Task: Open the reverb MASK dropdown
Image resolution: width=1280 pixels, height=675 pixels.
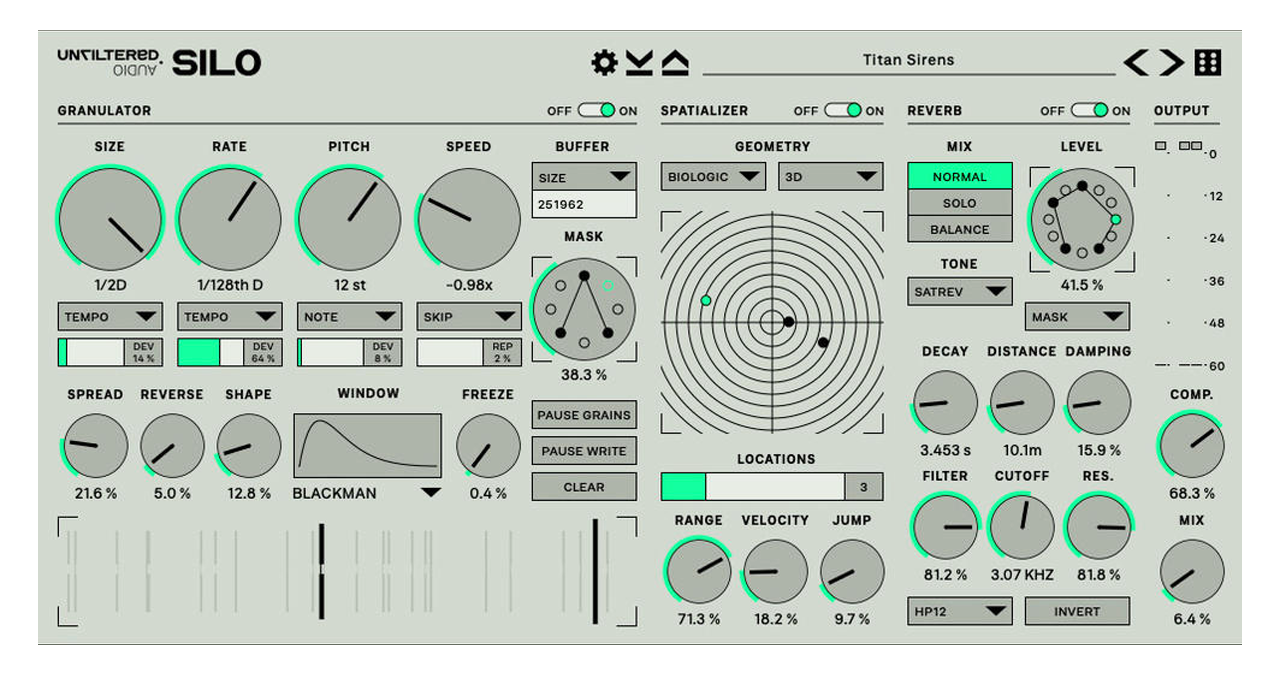Action: click(x=1077, y=317)
